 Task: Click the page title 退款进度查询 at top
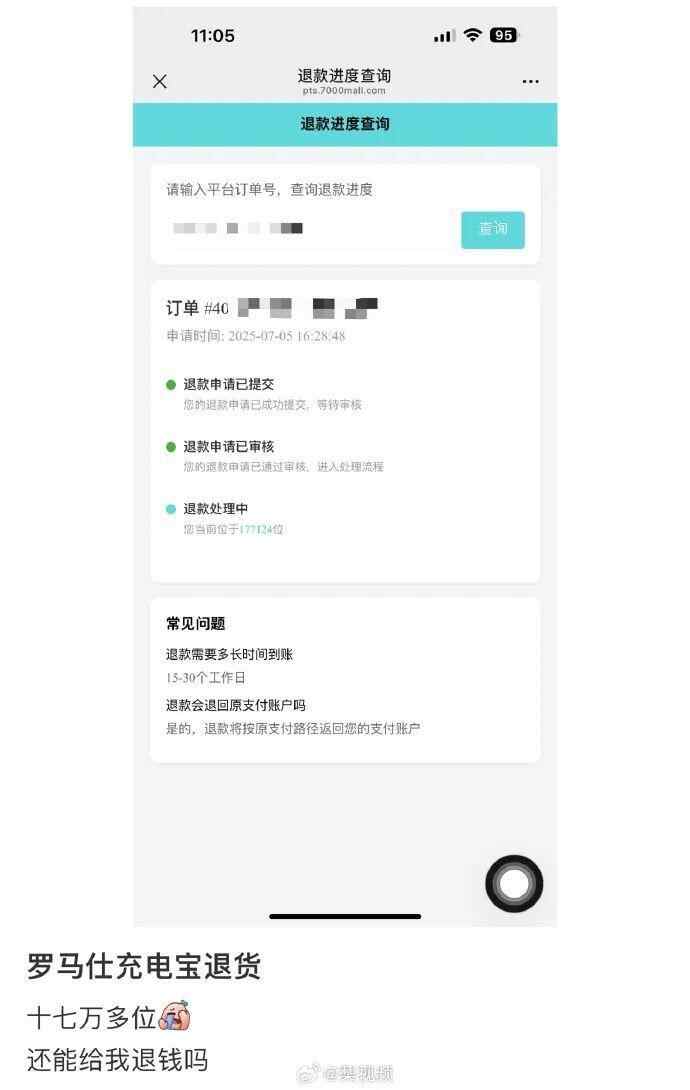(345, 75)
